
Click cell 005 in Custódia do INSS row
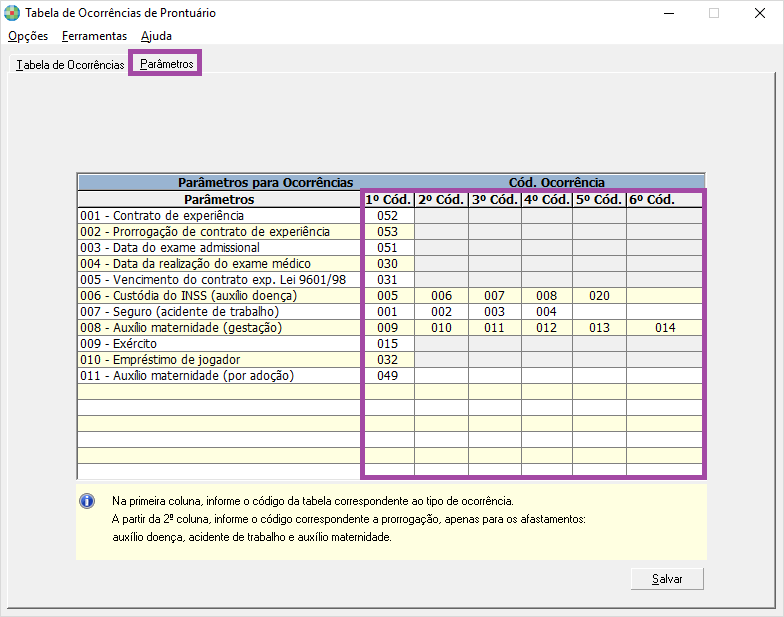[x=388, y=296]
